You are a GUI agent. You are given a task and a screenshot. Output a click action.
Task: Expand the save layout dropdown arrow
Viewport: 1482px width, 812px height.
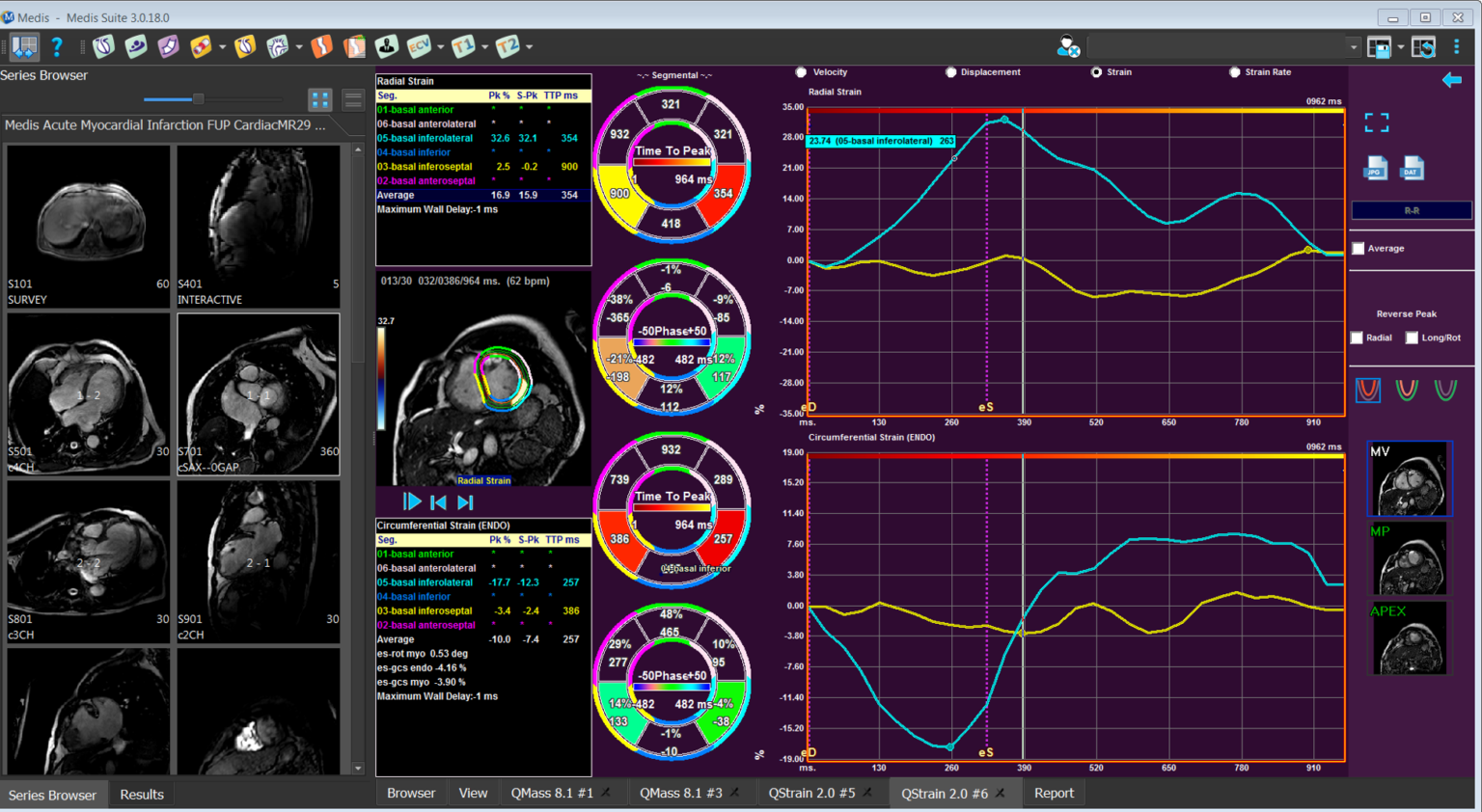[1401, 46]
